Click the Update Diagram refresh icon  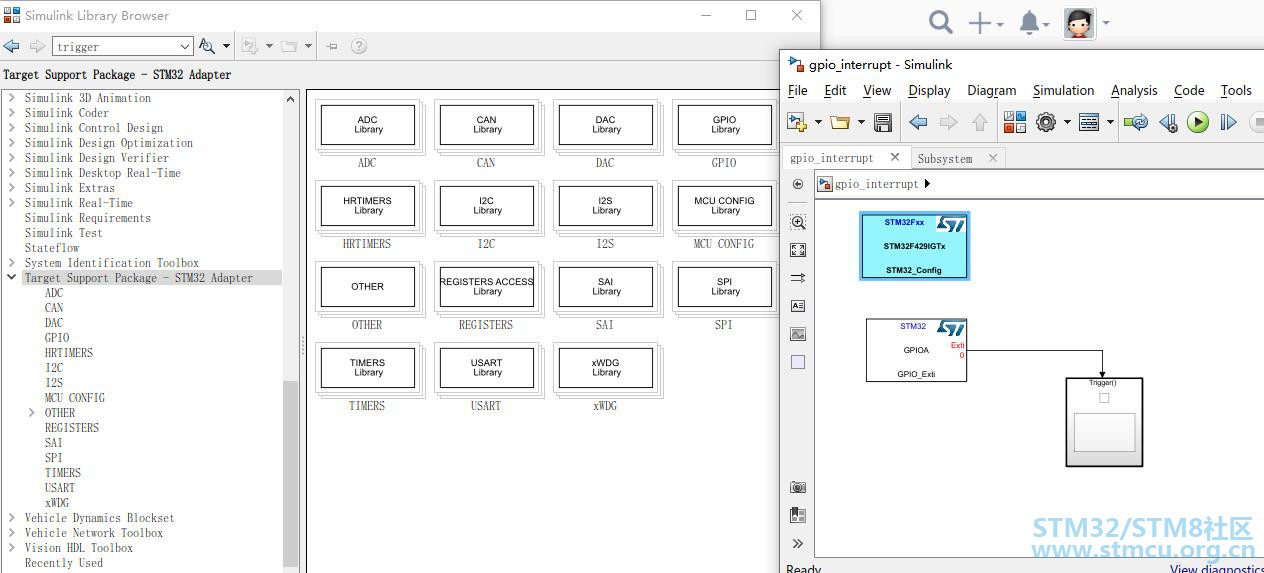pos(1135,122)
